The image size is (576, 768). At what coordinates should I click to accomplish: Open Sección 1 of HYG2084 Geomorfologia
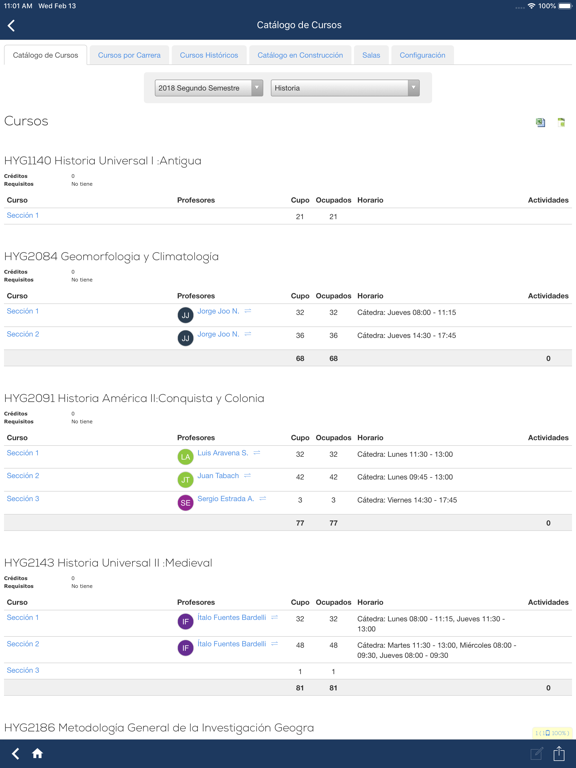point(23,311)
